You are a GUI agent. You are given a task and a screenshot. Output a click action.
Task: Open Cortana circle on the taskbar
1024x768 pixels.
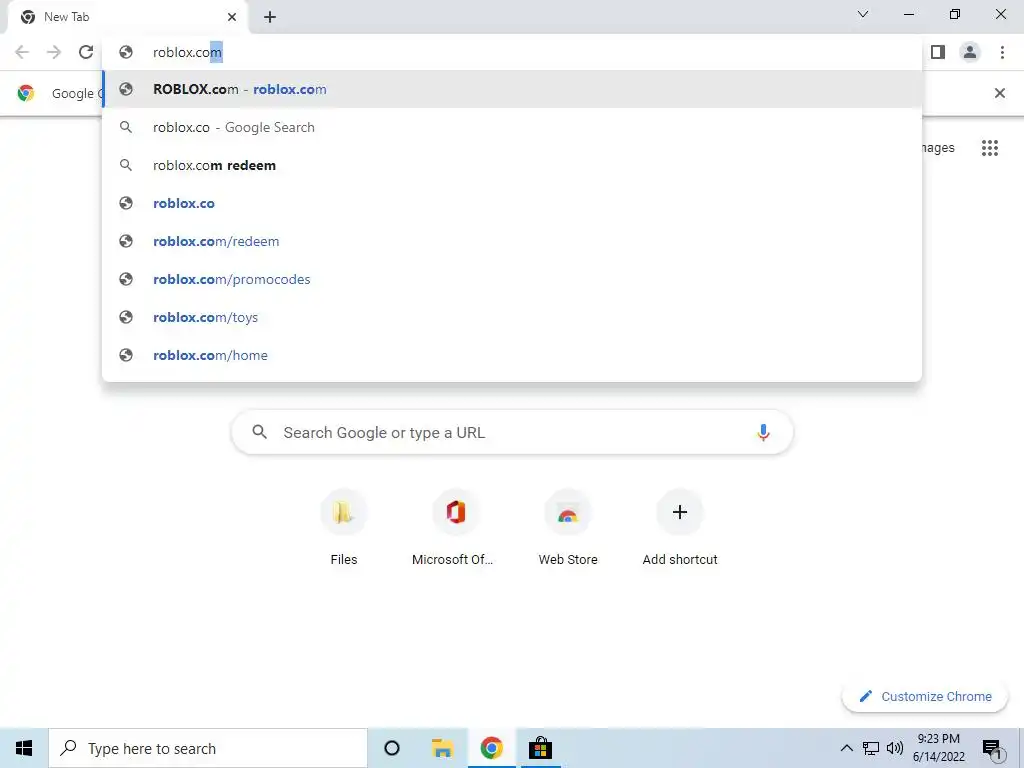coord(392,748)
